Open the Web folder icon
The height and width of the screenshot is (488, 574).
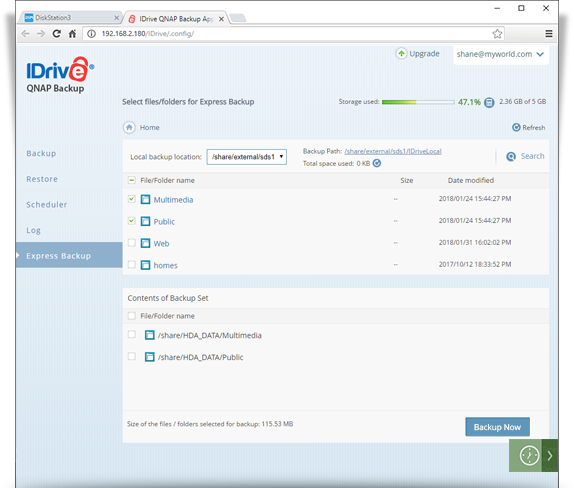pos(145,243)
